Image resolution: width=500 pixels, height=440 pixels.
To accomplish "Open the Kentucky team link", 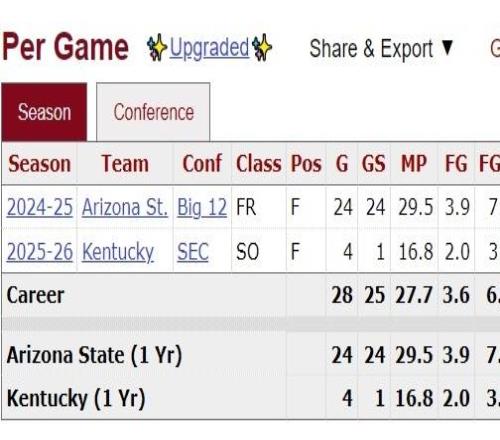I will [118, 252].
